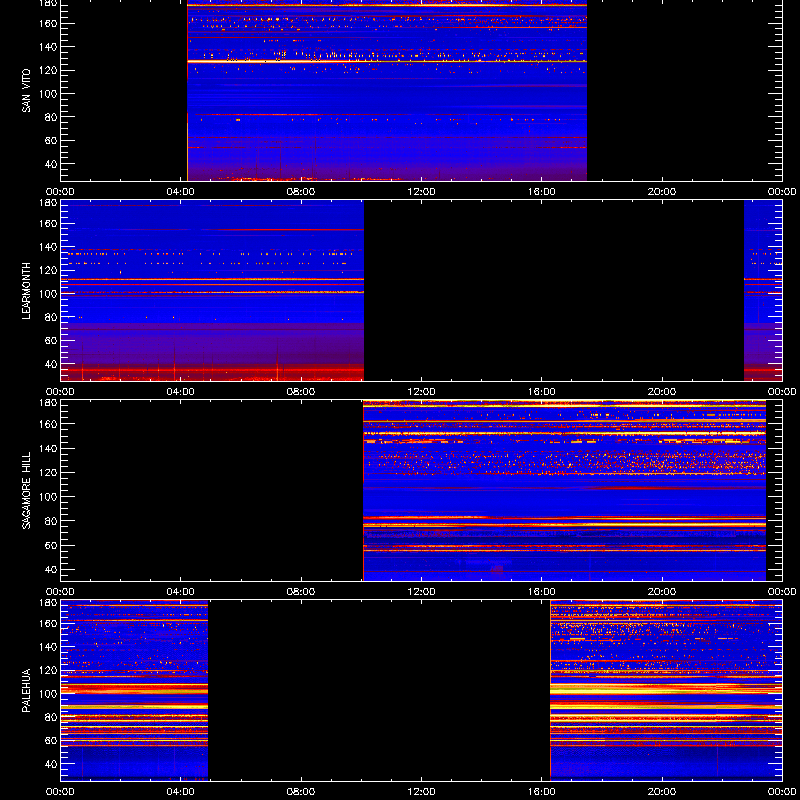Click 12:00 time label beneath Sagamore Hill plot
Screen dimensions: 800x800
coord(421,592)
